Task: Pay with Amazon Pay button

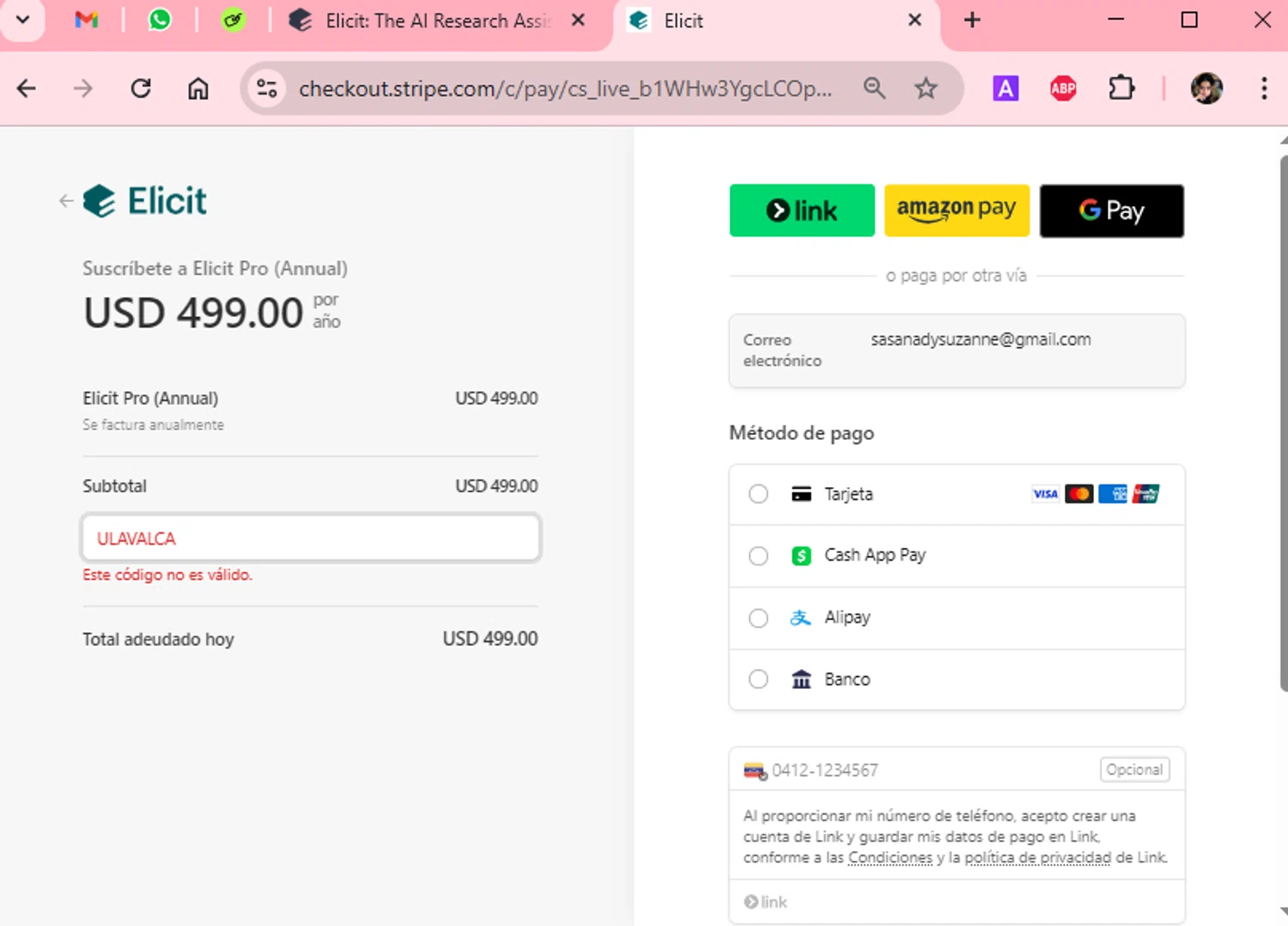Action: point(957,210)
